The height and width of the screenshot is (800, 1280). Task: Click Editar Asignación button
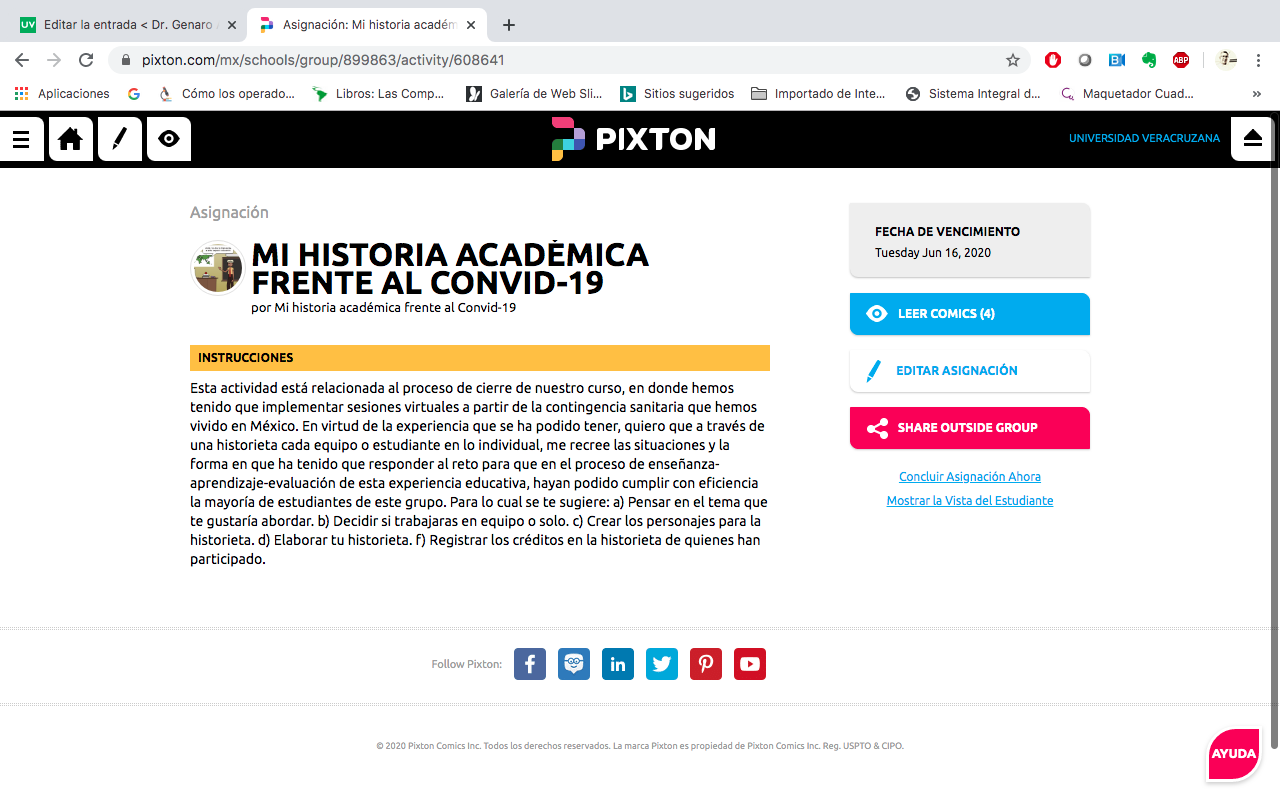click(x=969, y=371)
